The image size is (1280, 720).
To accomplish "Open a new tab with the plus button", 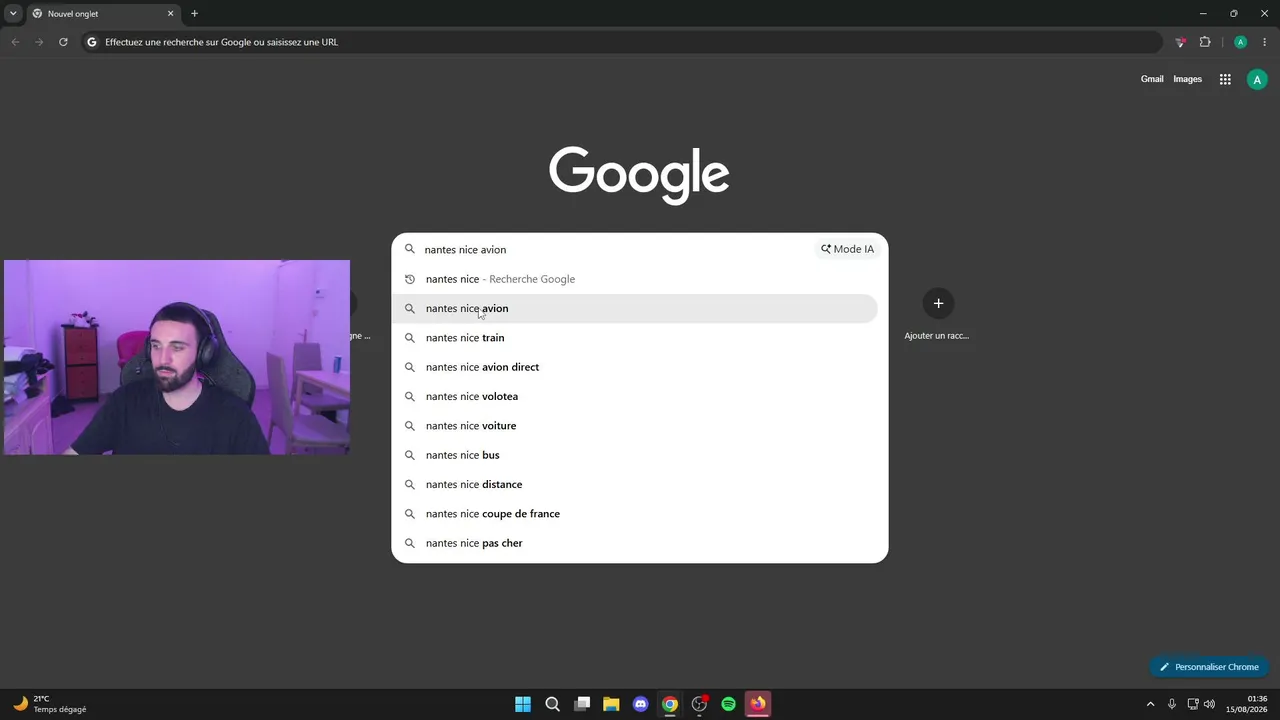I will (194, 14).
